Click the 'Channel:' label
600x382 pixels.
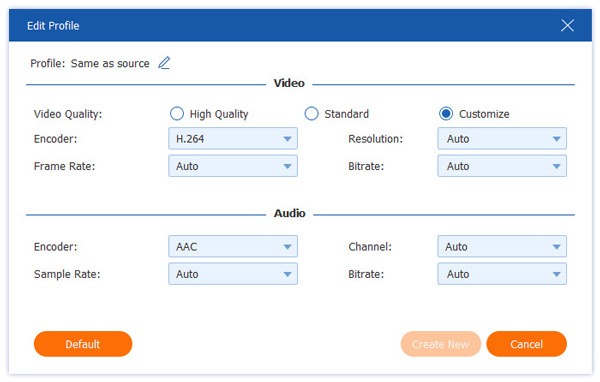[x=370, y=247]
